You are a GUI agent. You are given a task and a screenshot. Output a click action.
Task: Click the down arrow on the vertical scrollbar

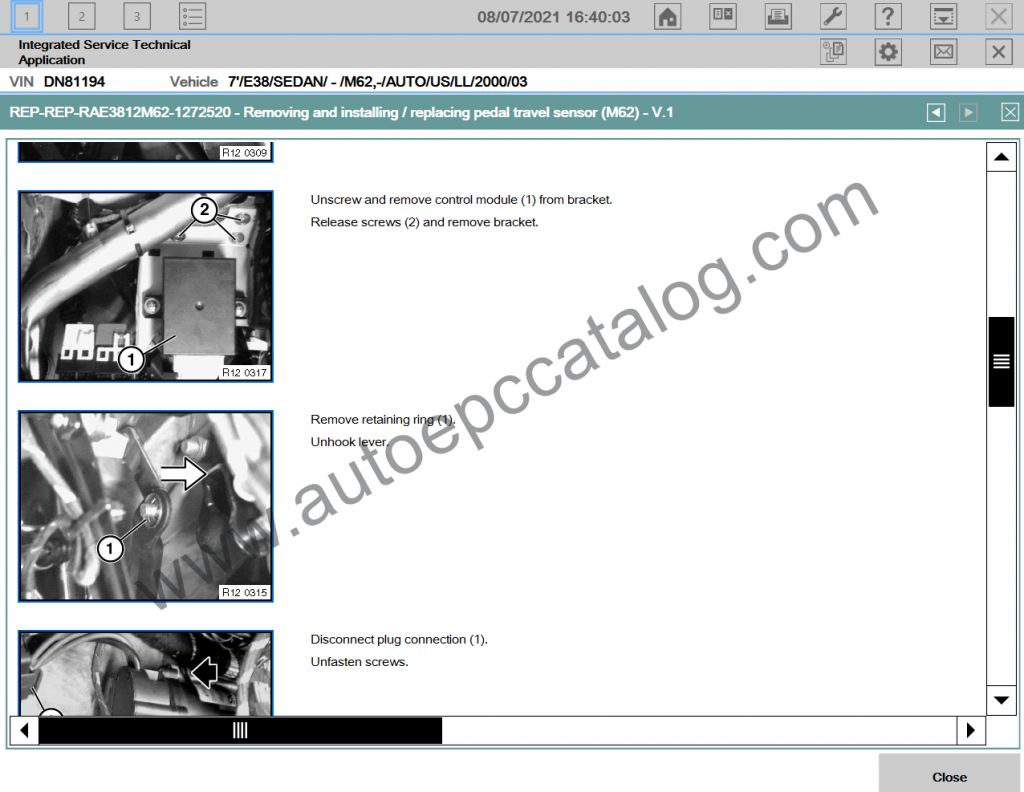click(1000, 700)
